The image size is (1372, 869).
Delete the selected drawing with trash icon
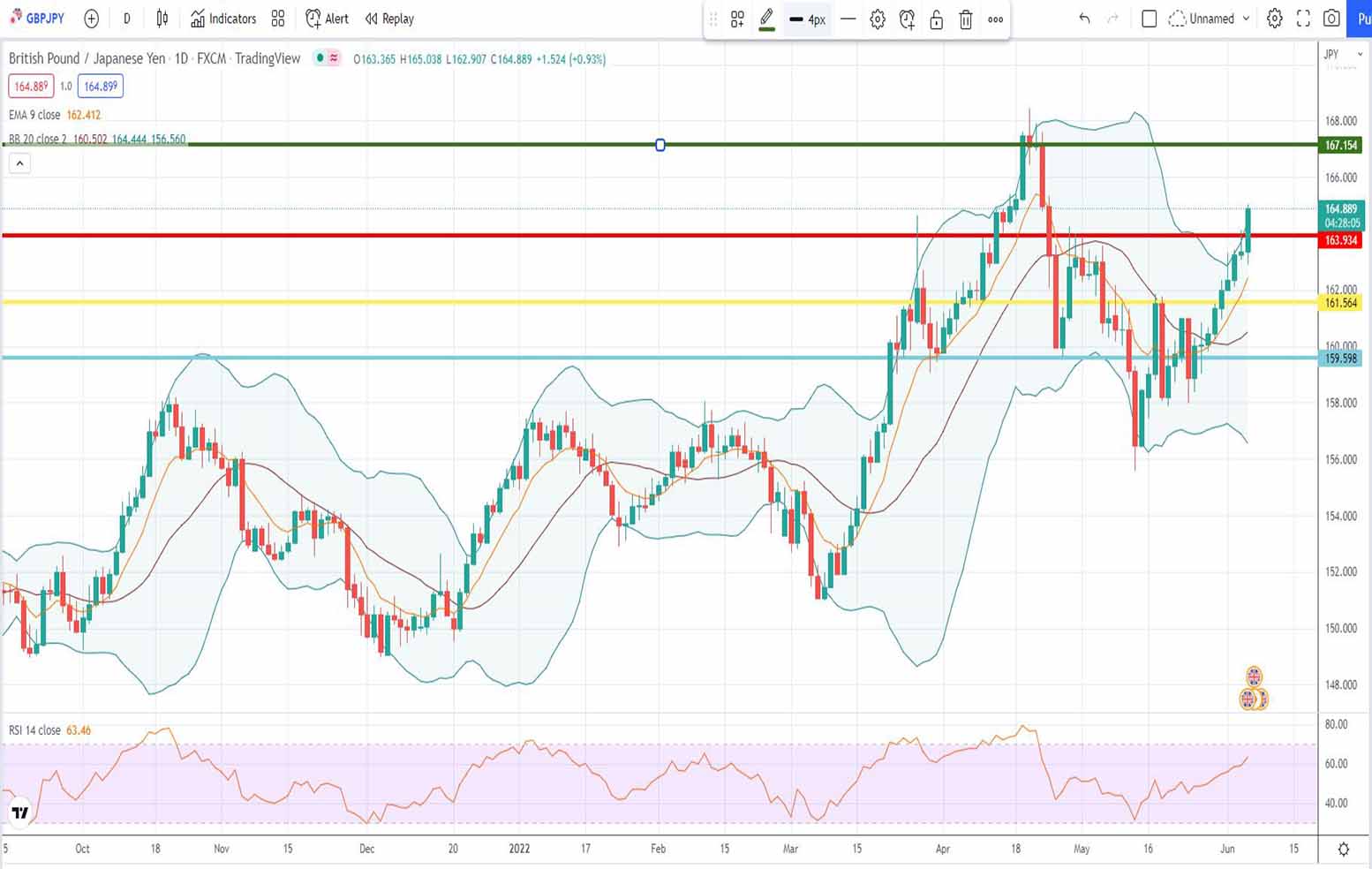tap(966, 19)
